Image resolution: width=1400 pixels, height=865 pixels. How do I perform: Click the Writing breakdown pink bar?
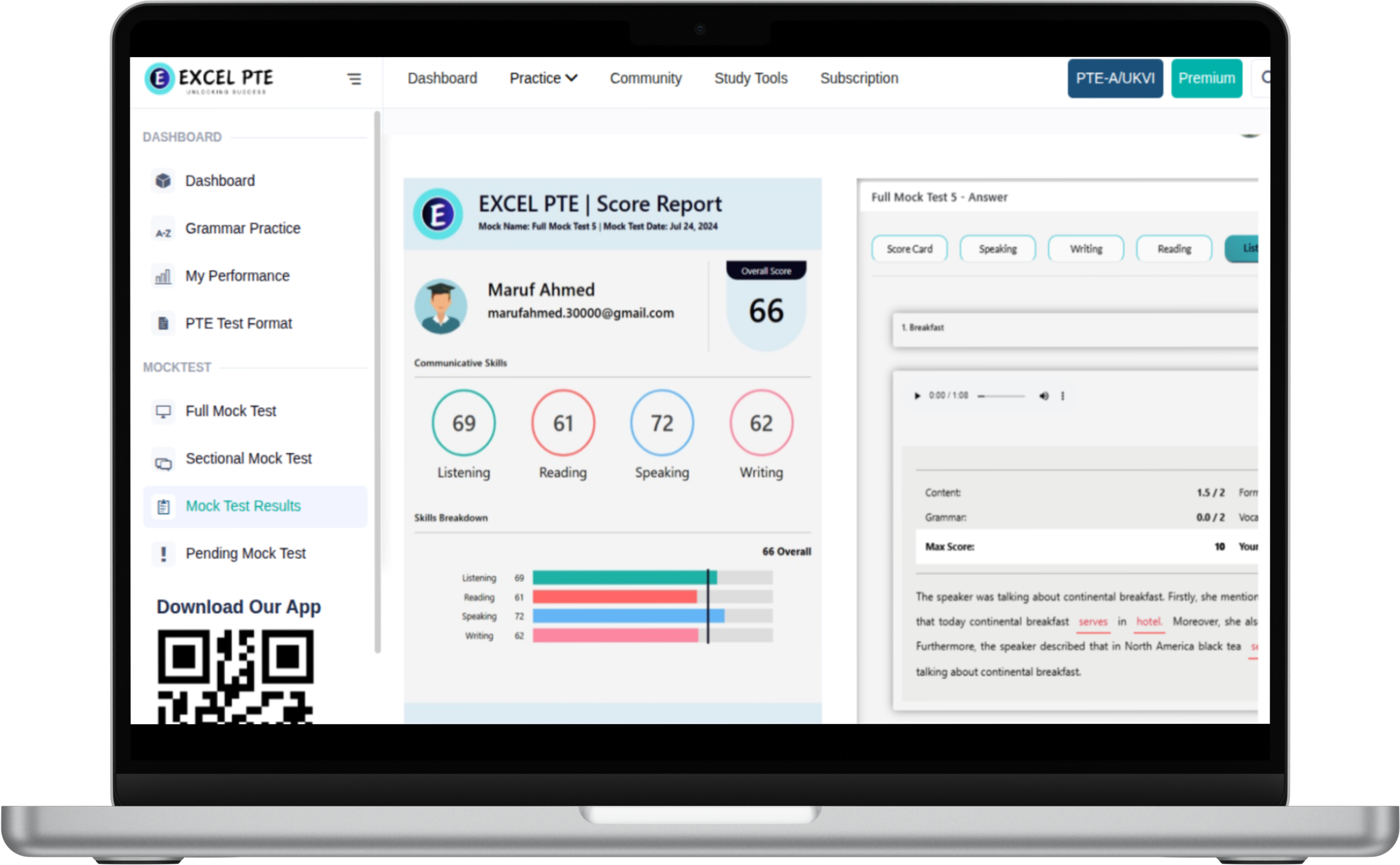615,635
